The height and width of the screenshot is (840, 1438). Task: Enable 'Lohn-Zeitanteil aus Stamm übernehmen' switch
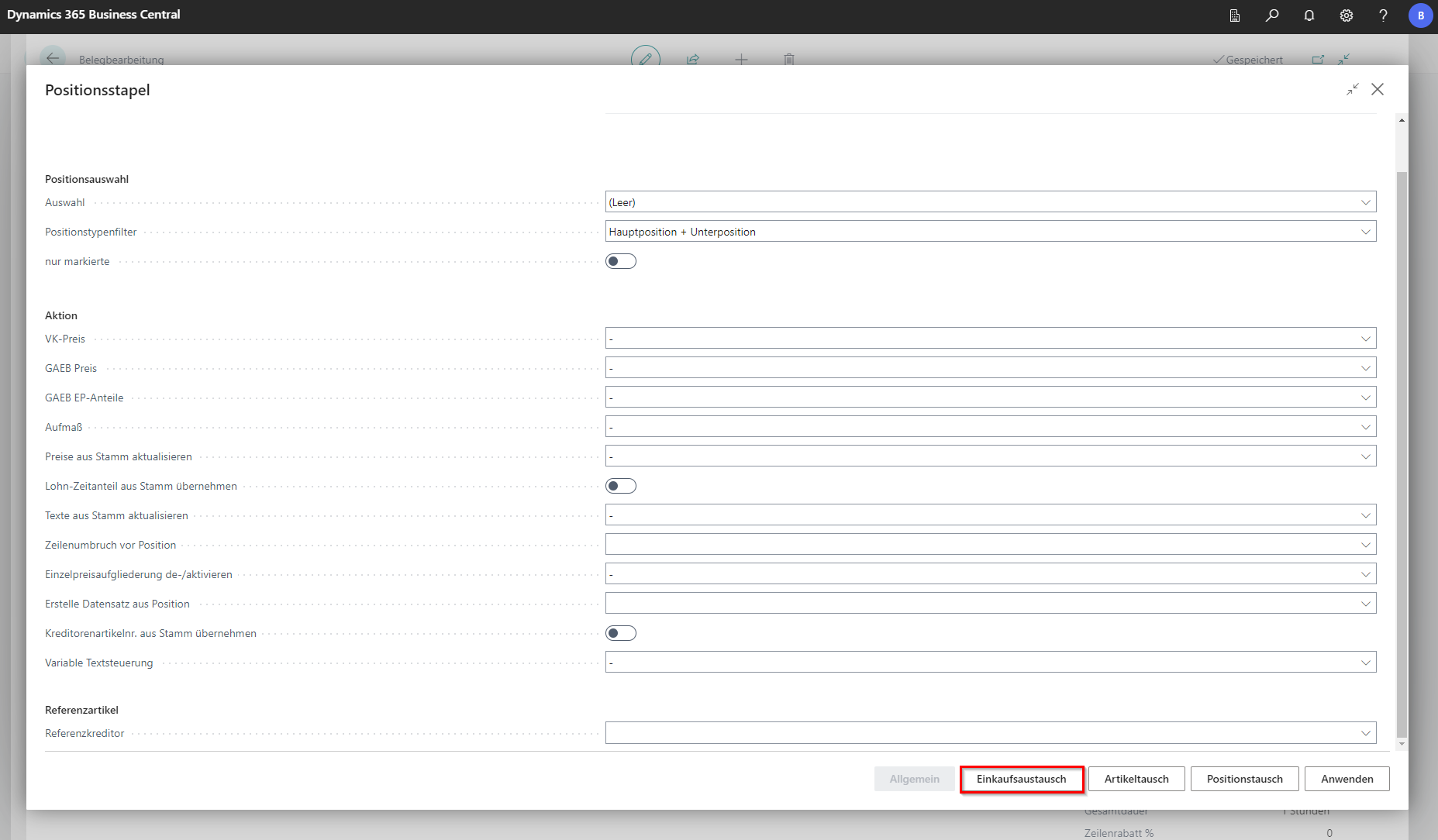(621, 487)
